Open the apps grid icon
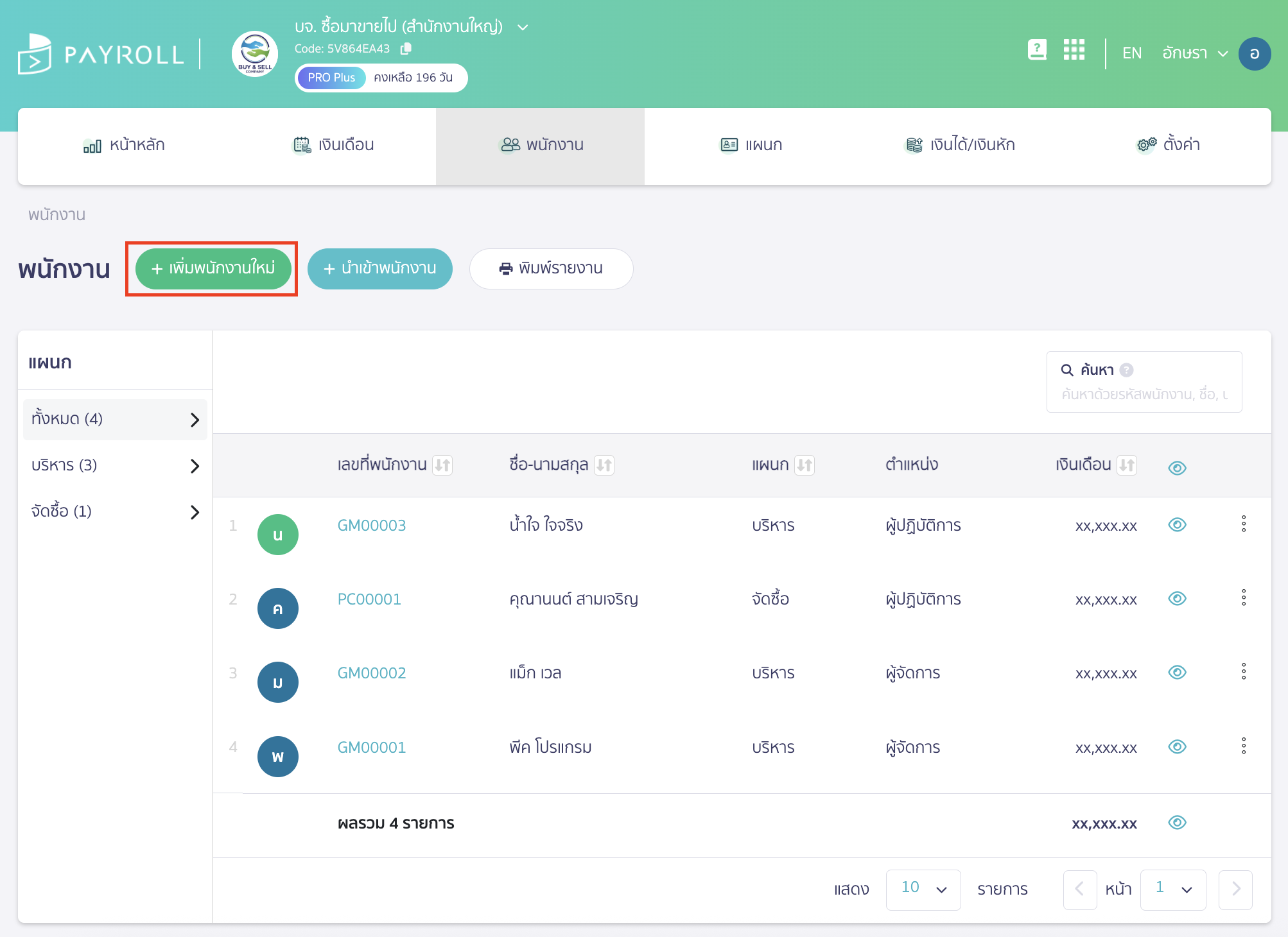 coord(1074,50)
